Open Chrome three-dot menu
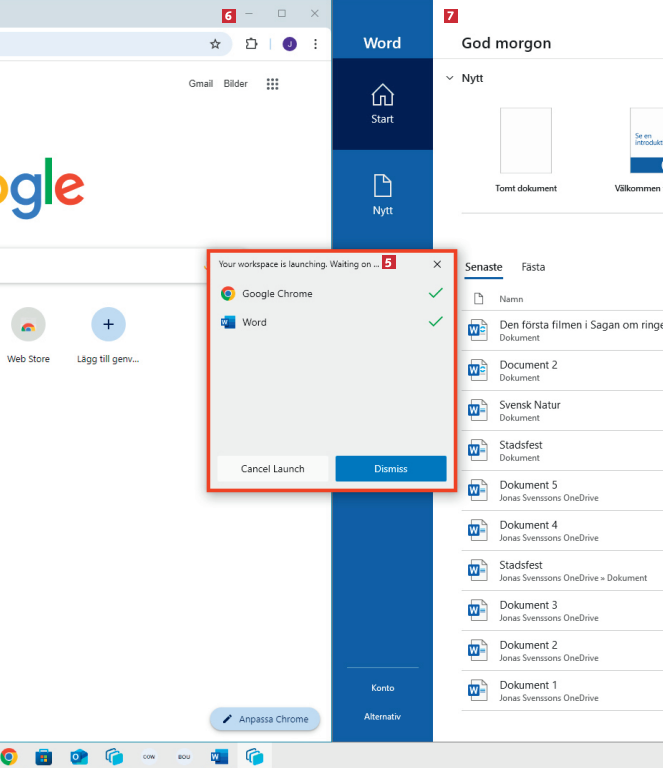This screenshot has height=768, width=663. point(316,44)
